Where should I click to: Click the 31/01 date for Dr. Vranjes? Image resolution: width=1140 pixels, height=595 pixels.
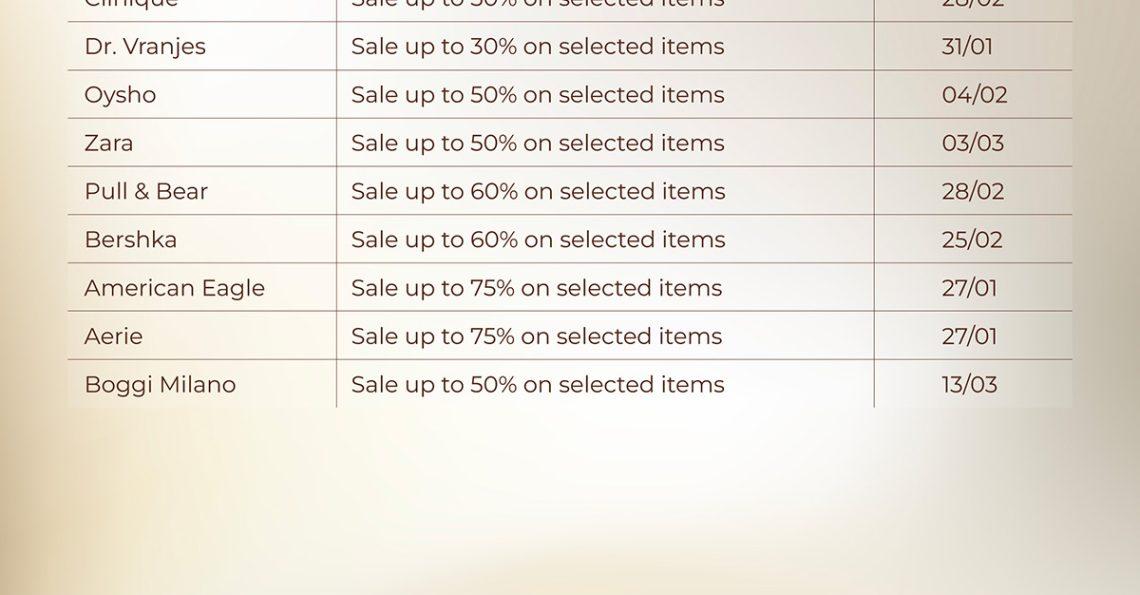(x=967, y=47)
